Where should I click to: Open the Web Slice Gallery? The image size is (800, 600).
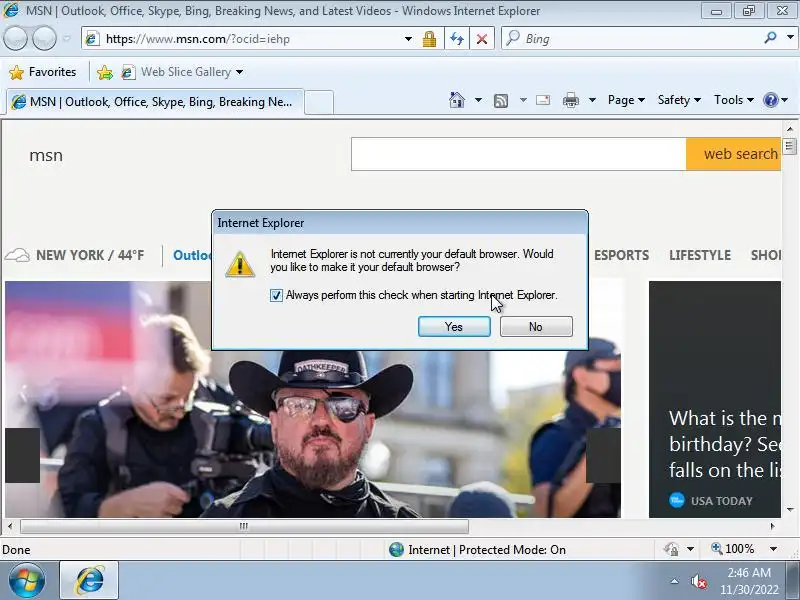[x=182, y=72]
